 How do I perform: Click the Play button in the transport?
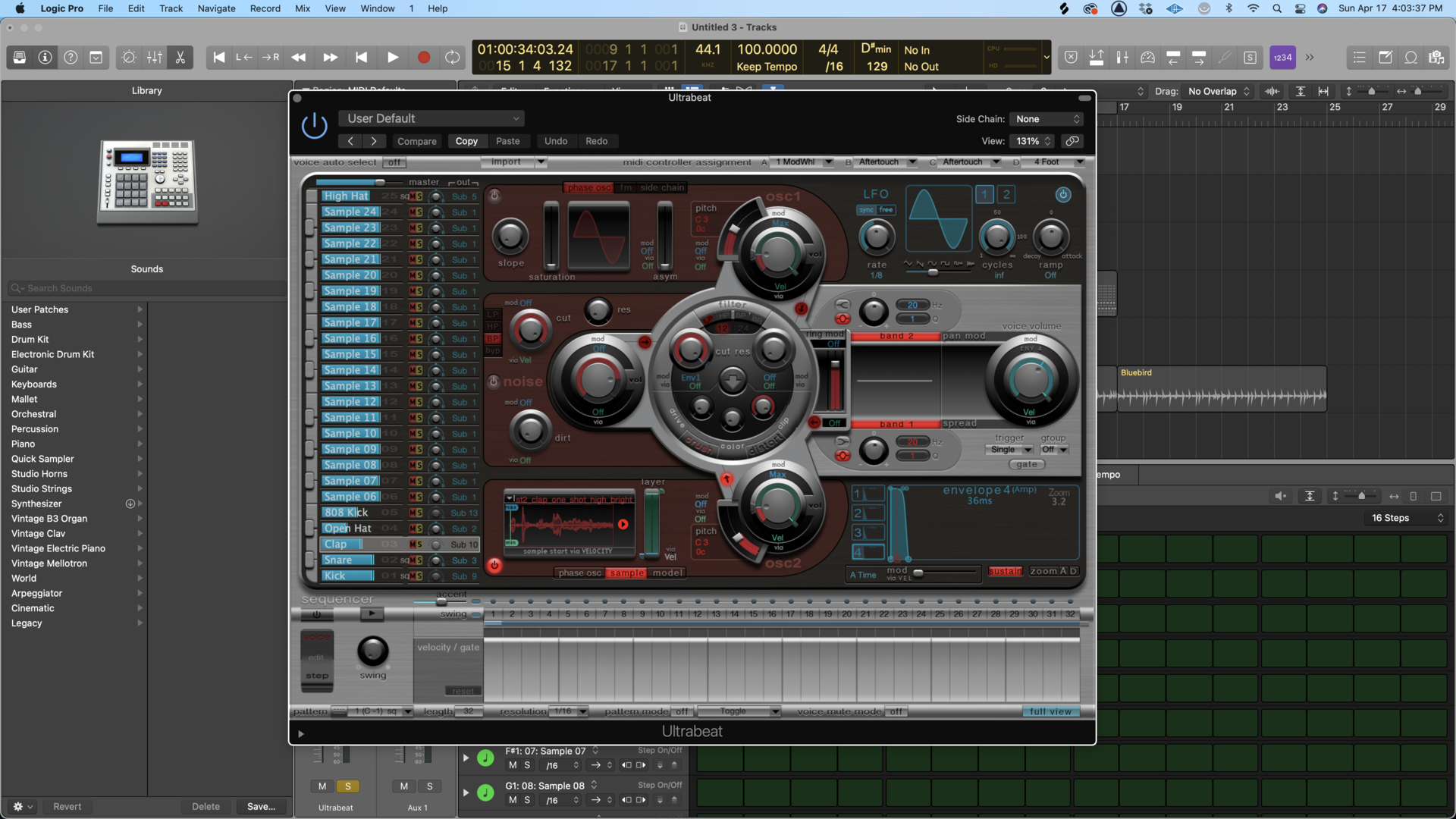pos(393,57)
